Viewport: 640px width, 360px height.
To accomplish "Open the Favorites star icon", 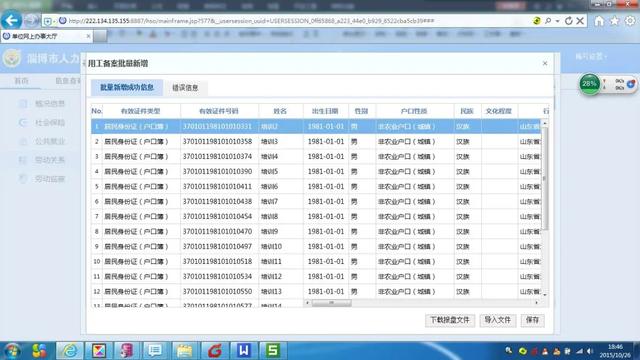I will (x=614, y=21).
